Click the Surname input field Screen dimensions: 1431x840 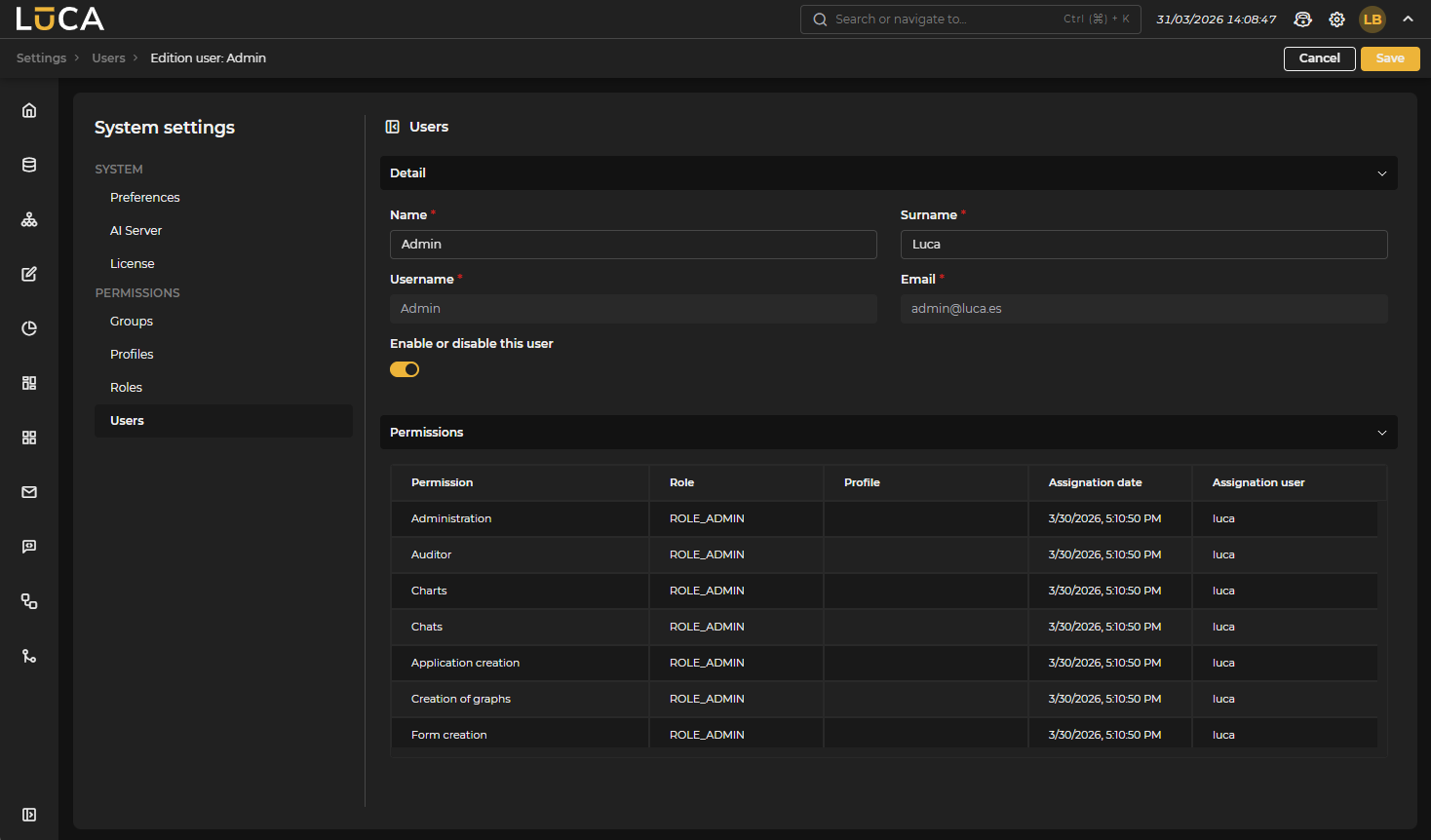[x=1143, y=245]
